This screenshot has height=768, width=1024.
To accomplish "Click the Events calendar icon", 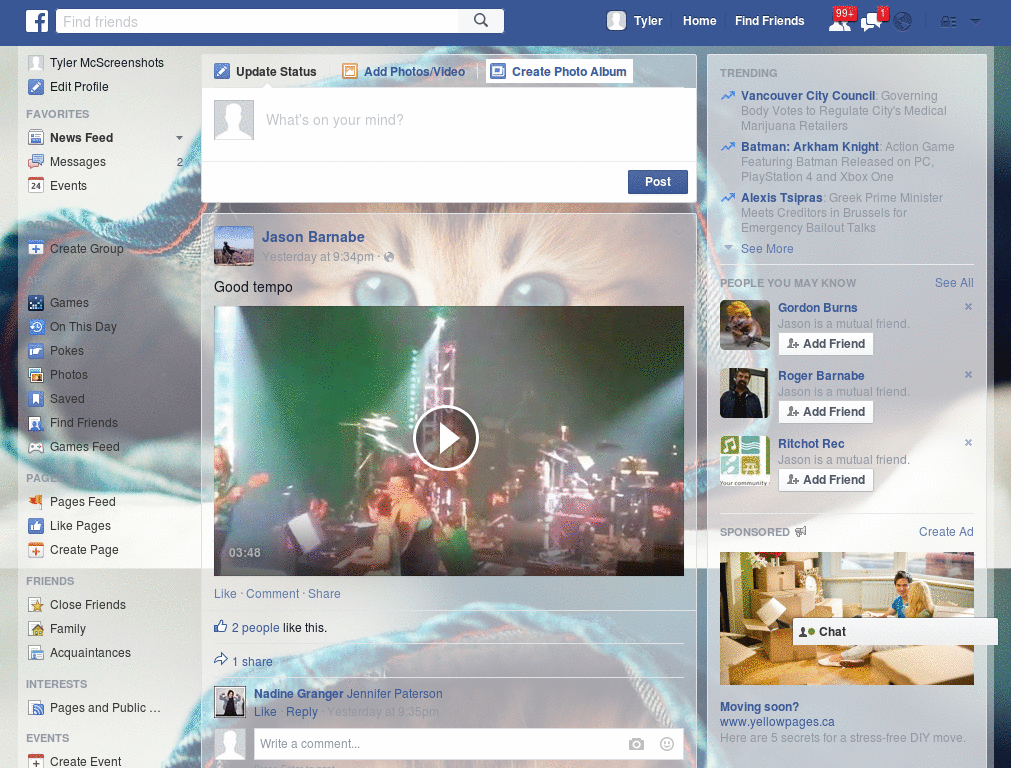I will pyautogui.click(x=36, y=185).
